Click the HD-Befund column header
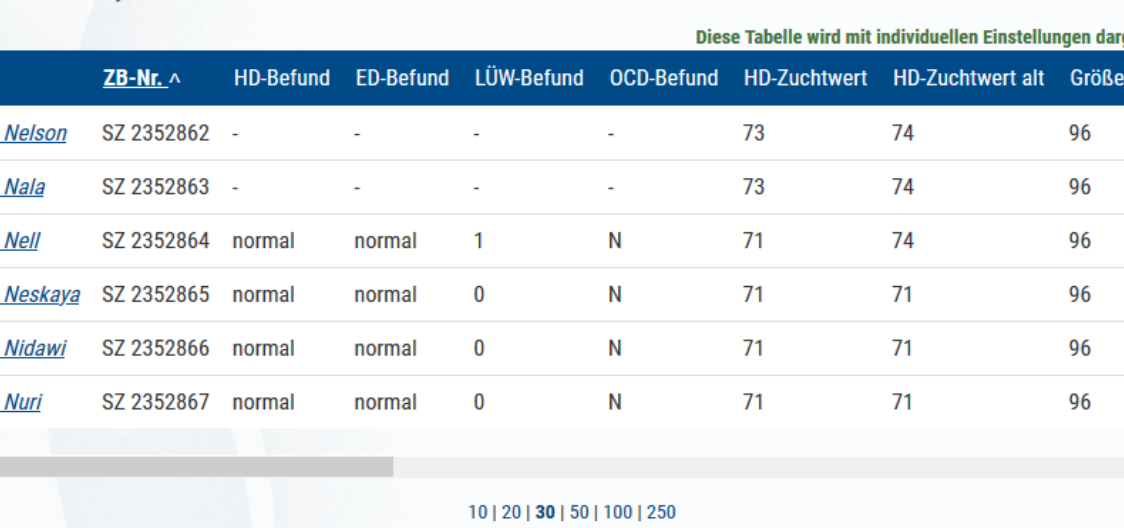1124x528 pixels. 282,78
